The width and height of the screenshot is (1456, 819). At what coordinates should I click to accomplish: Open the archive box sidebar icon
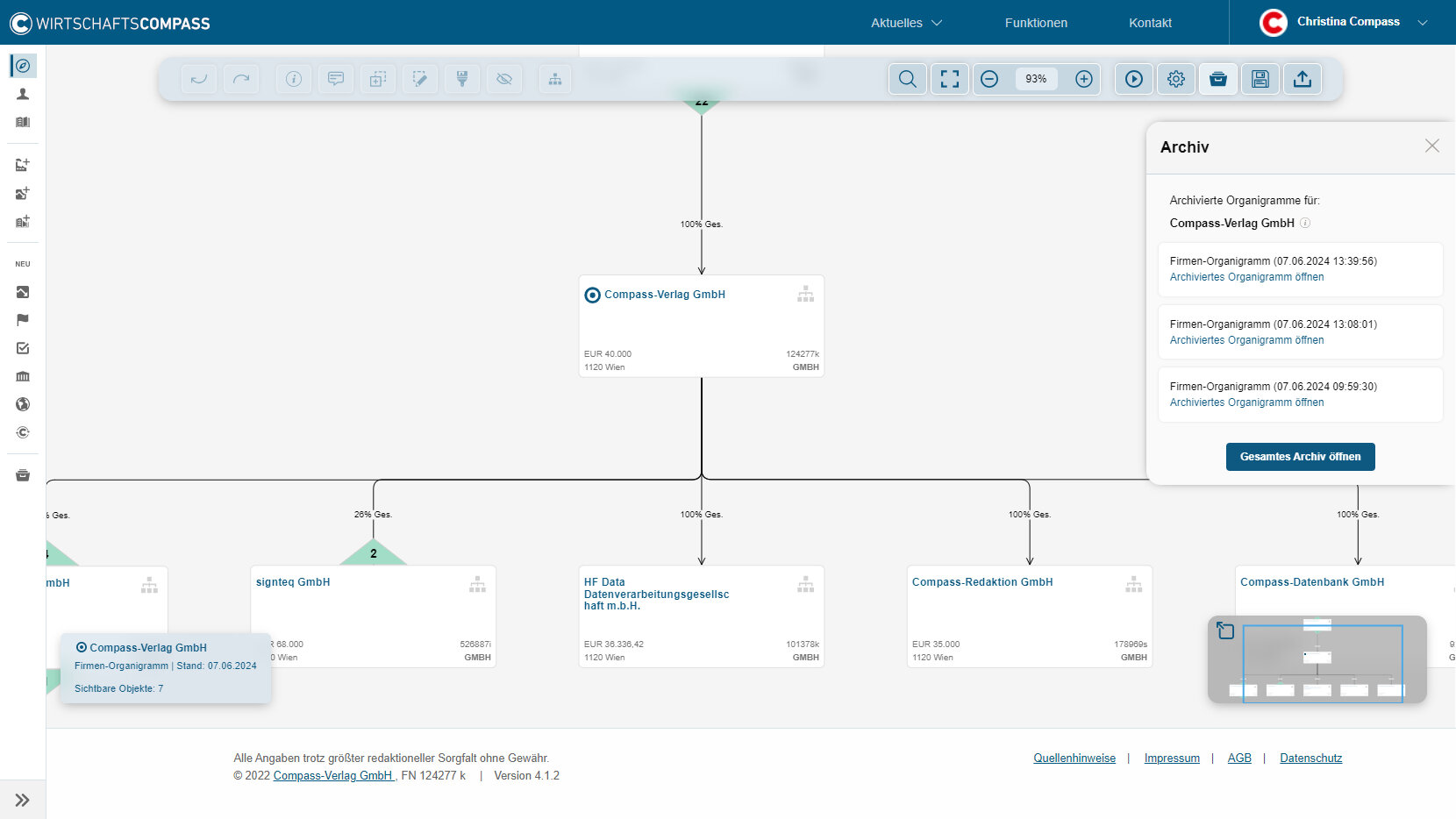coord(23,475)
